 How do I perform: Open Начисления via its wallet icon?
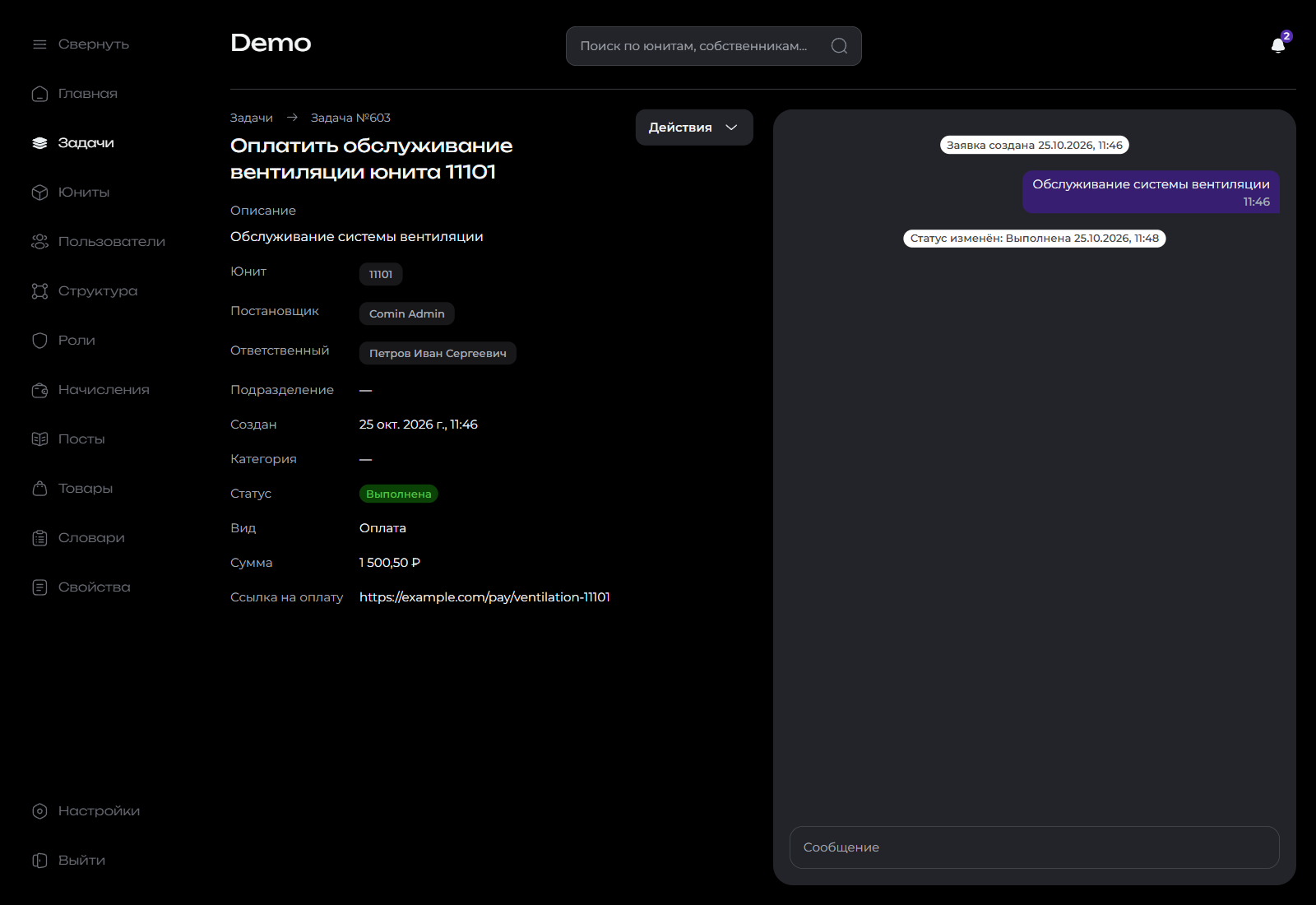pyautogui.click(x=39, y=390)
